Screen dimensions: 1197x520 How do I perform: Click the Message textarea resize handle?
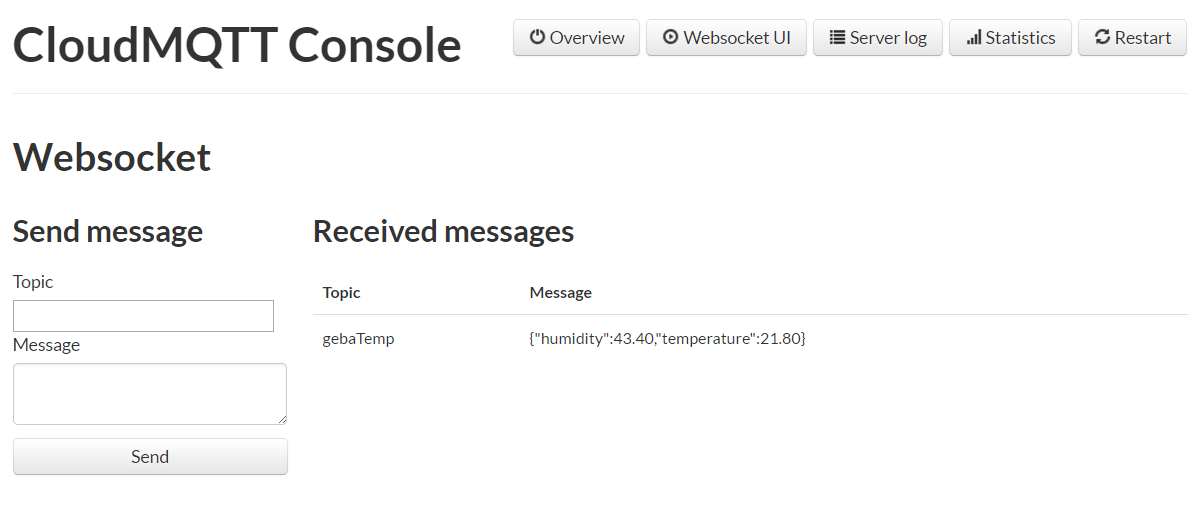(282, 420)
